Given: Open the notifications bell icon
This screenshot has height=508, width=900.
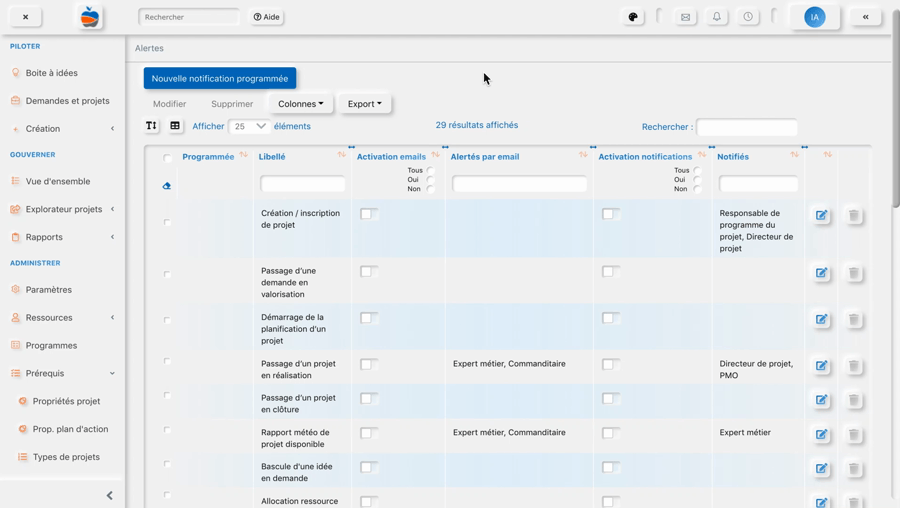Looking at the screenshot, I should 717,17.
